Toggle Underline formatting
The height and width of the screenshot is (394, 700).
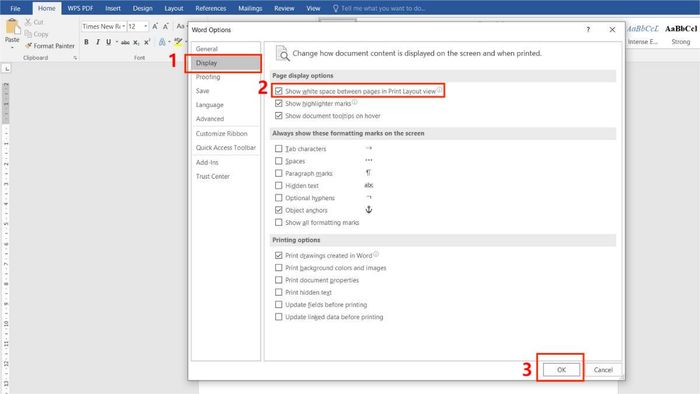(108, 42)
